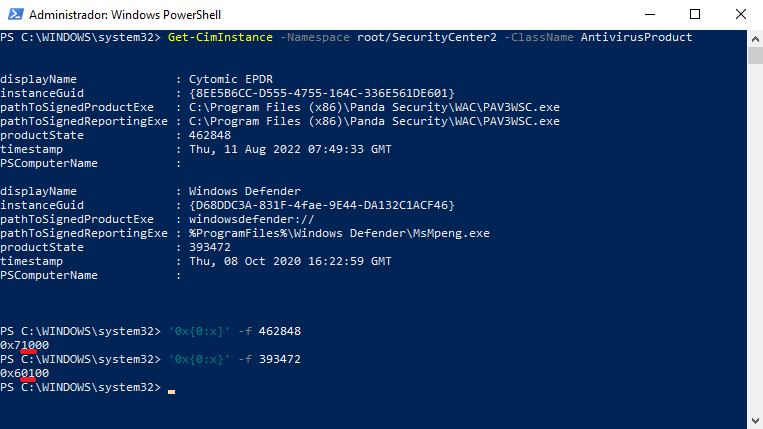The height and width of the screenshot is (429, 763).
Task: Click the scrollbar up arrow
Action: (x=754, y=36)
